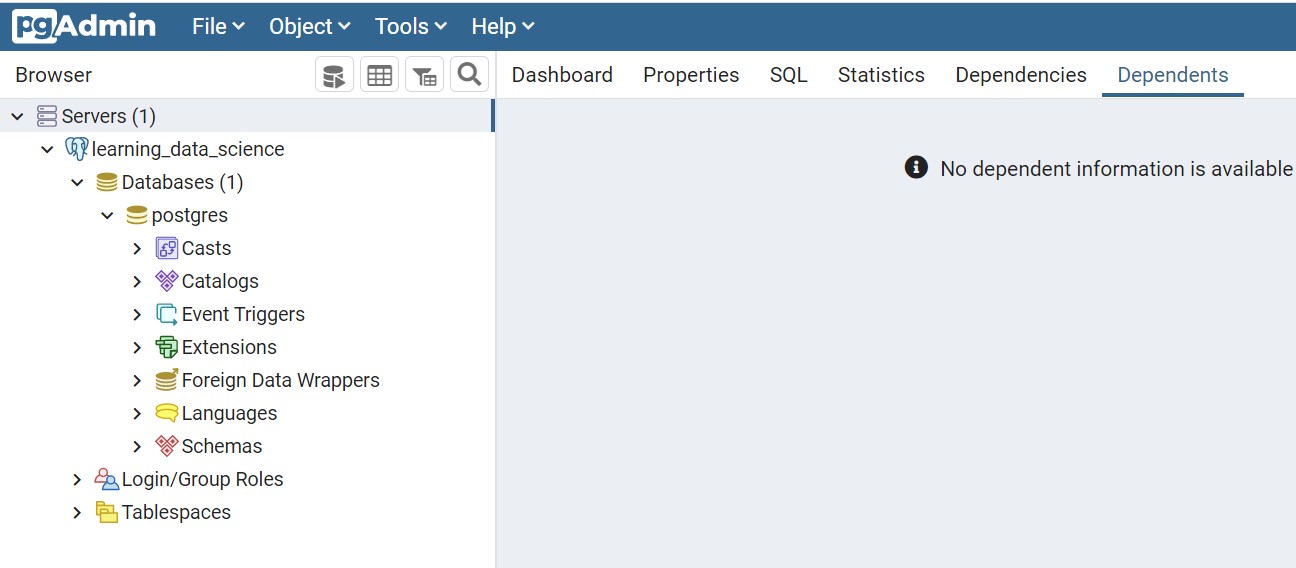Switch to the SQL tab

pos(788,75)
